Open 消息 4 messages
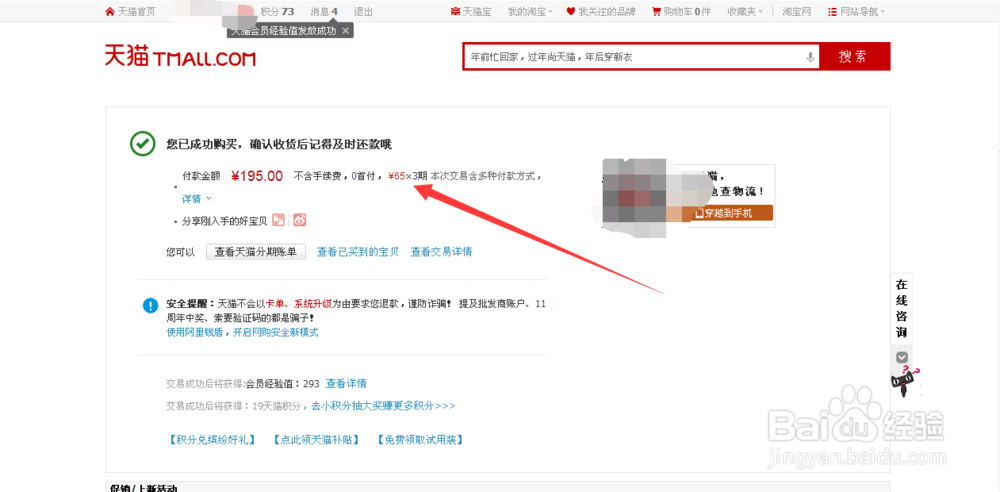 pos(324,11)
